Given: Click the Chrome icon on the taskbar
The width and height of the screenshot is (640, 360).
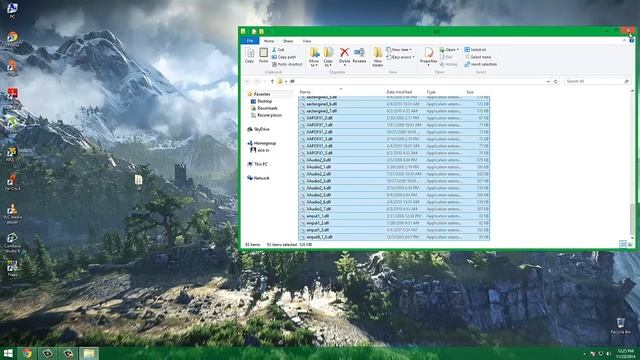Looking at the screenshot, I should pos(27,353).
